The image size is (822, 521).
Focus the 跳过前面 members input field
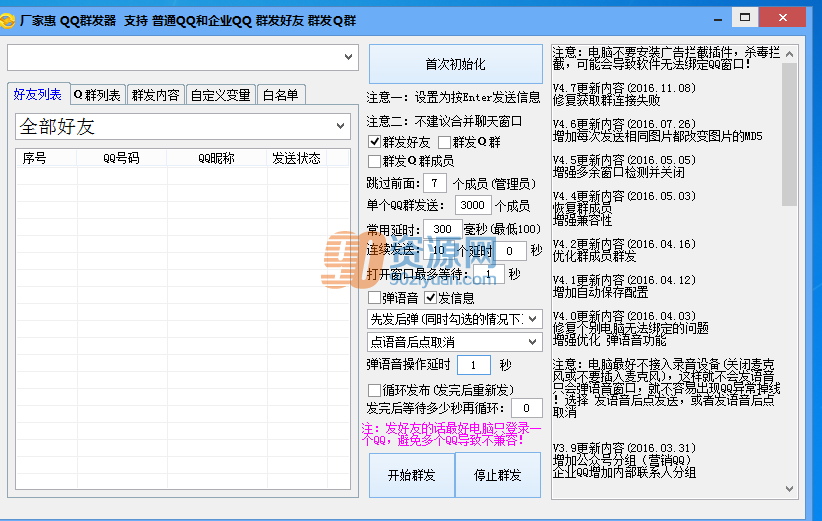coord(435,183)
